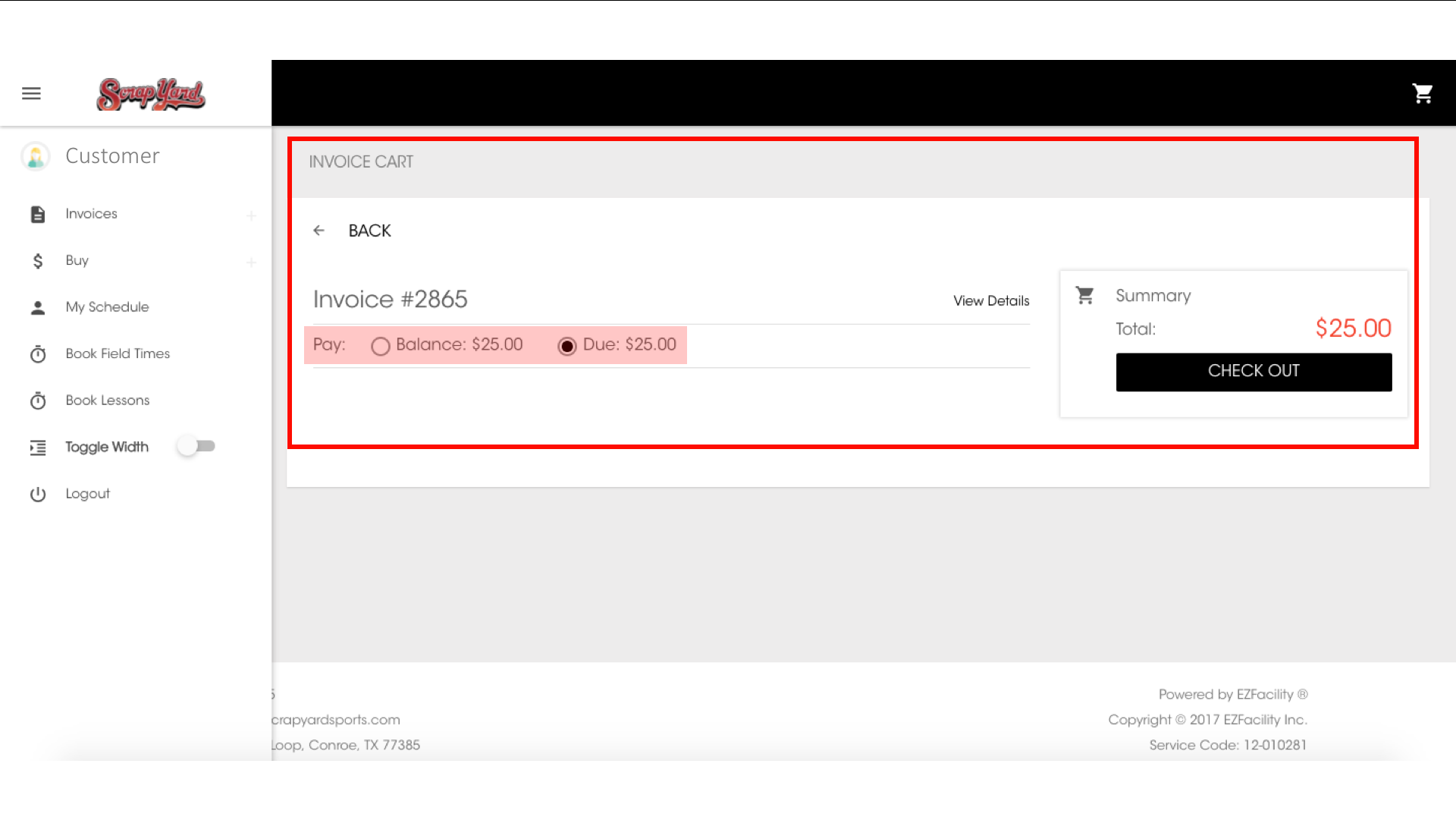This screenshot has width=1456, height=820.
Task: Click the Book Field Times stopwatch icon
Action: [38, 354]
